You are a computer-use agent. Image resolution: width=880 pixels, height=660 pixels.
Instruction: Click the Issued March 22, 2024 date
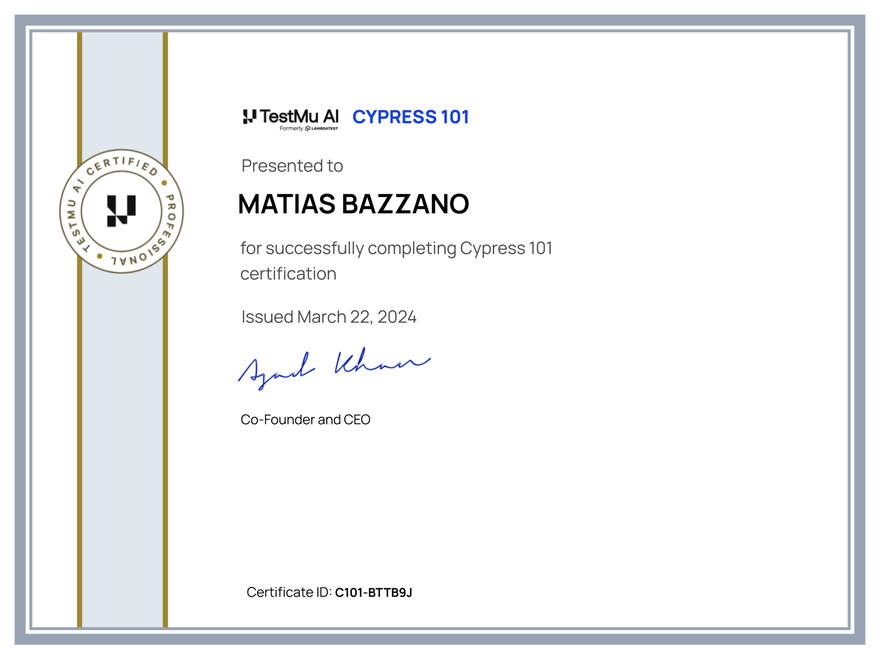[328, 316]
